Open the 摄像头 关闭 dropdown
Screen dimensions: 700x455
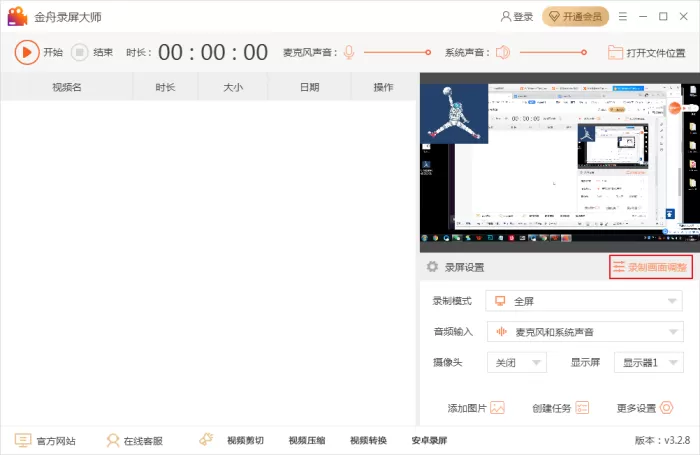point(517,363)
